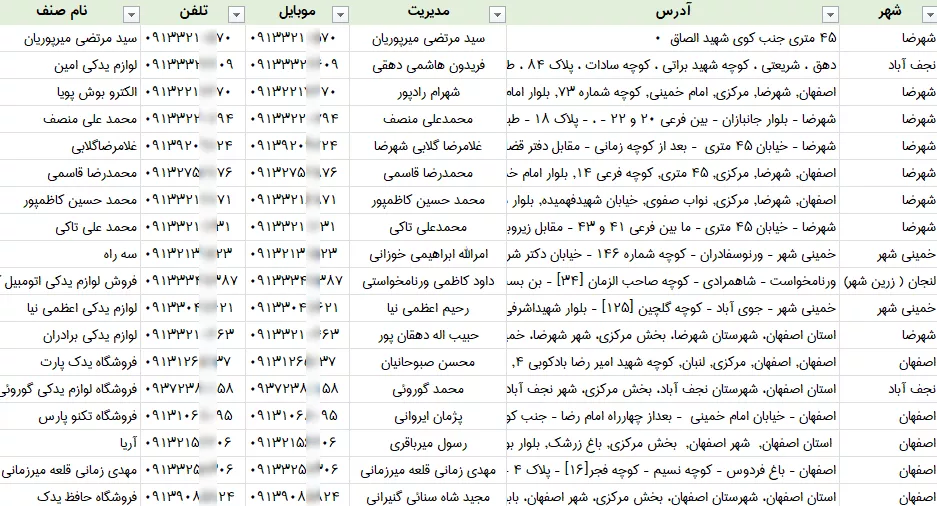This screenshot has height=506, width=937.
Task: Select the header cell text نام صنف
Action: [x=62, y=11]
